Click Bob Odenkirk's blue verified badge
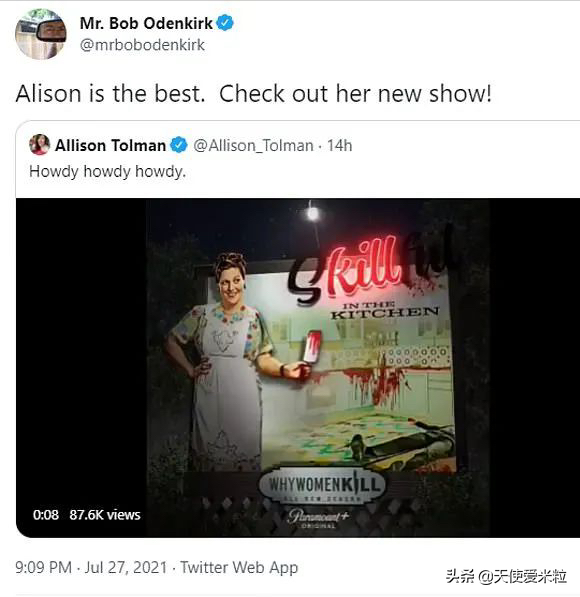Viewport: 580px width, 597px height. pyautogui.click(x=225, y=23)
